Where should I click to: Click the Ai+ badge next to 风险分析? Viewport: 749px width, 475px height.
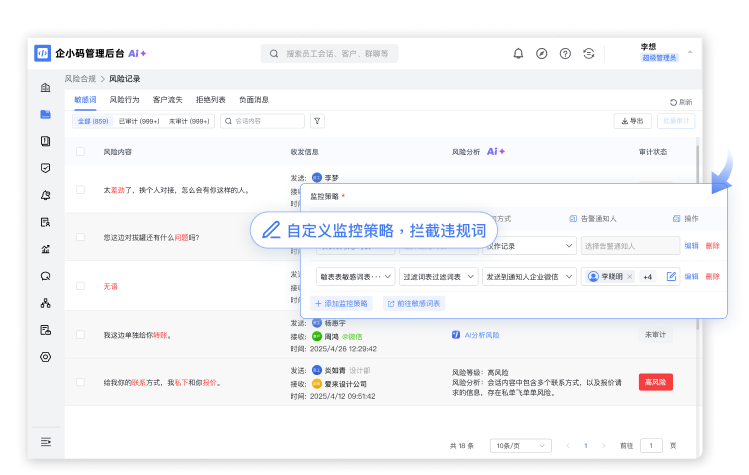496,151
